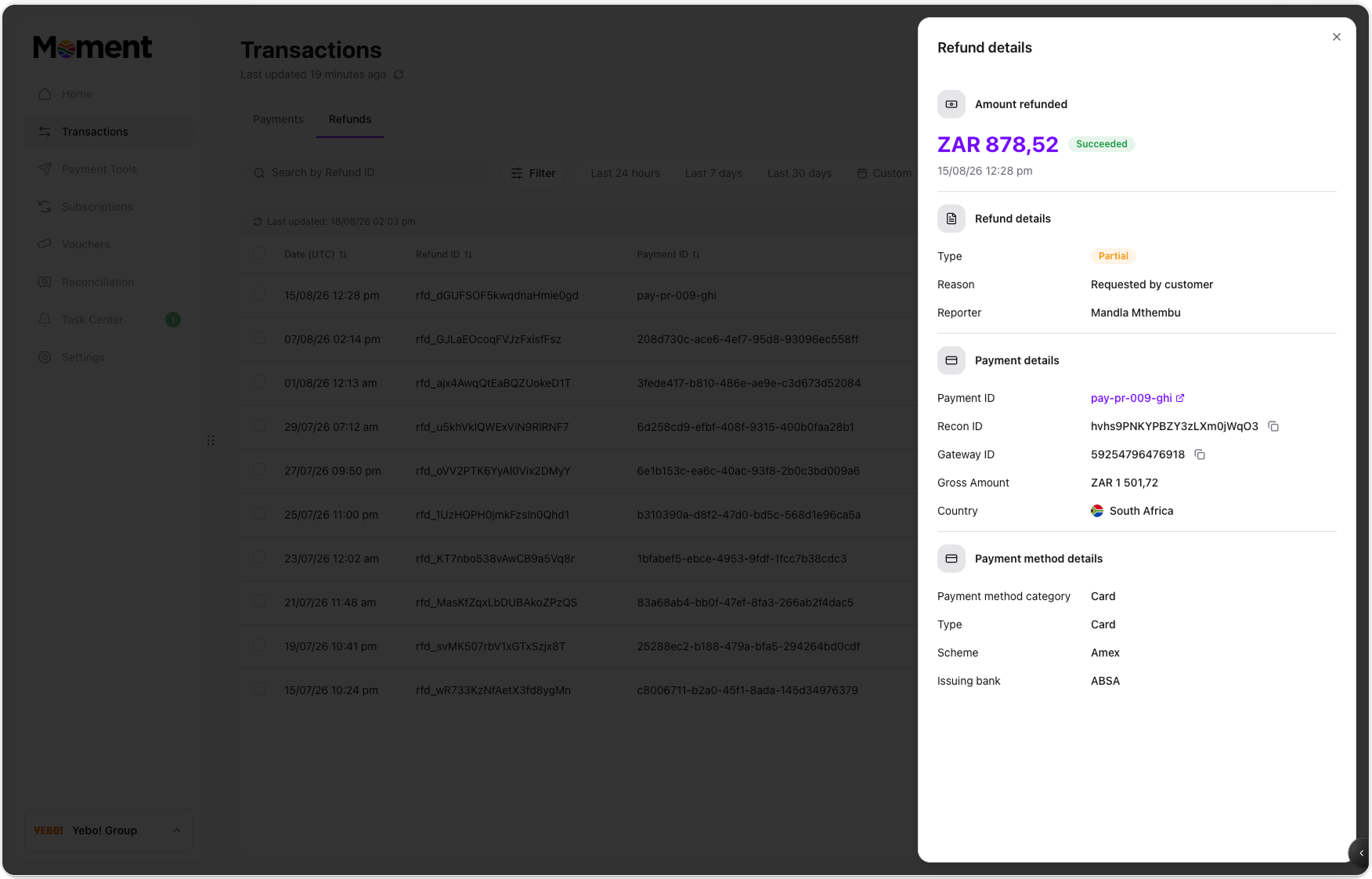Screen dimensions: 1372x879
Task: Open Subscriptions in sidebar
Action: click(108, 207)
